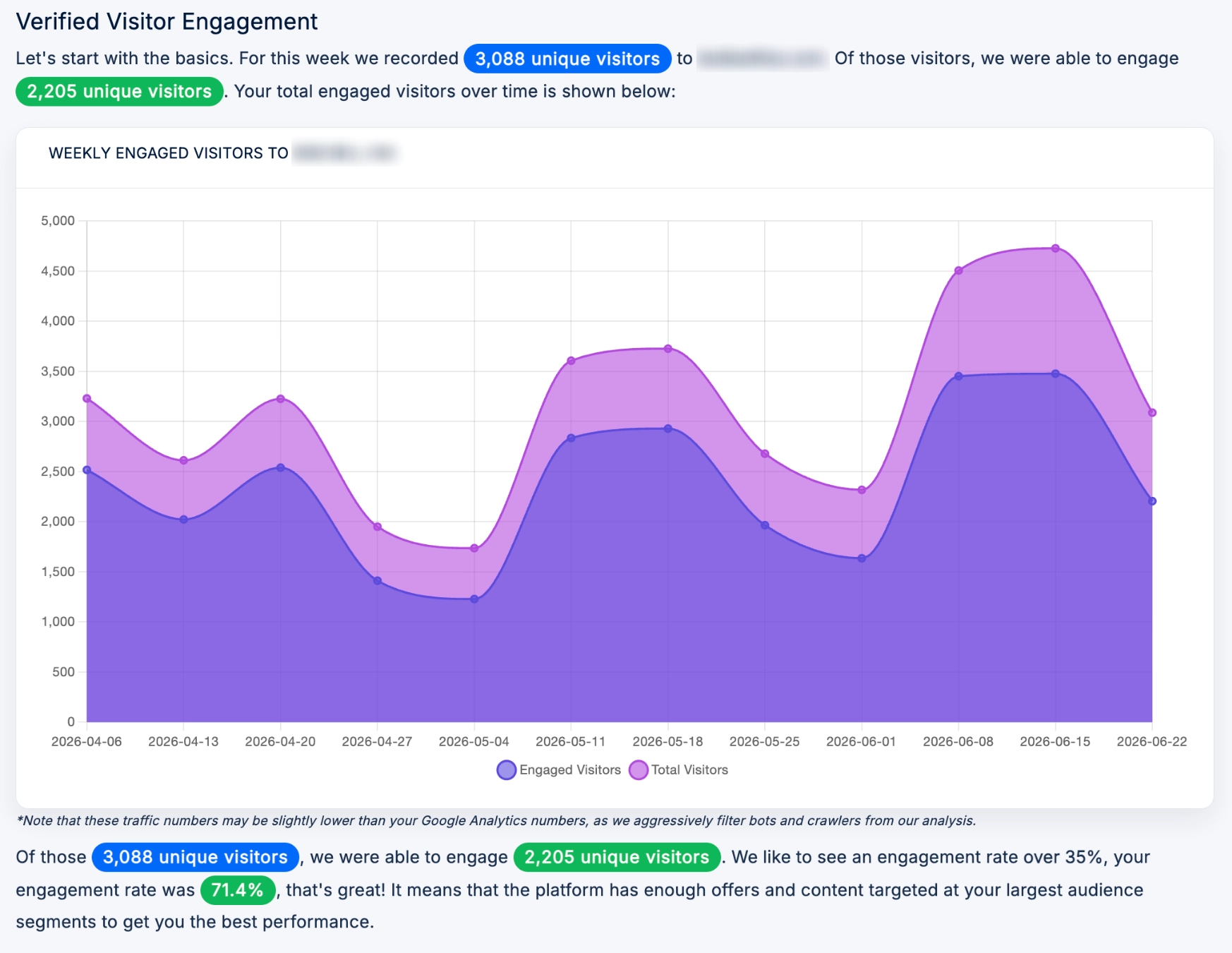Click the pink-purple Total Visitors legend circle
Image resolution: width=1232 pixels, height=953 pixels.
[x=639, y=769]
